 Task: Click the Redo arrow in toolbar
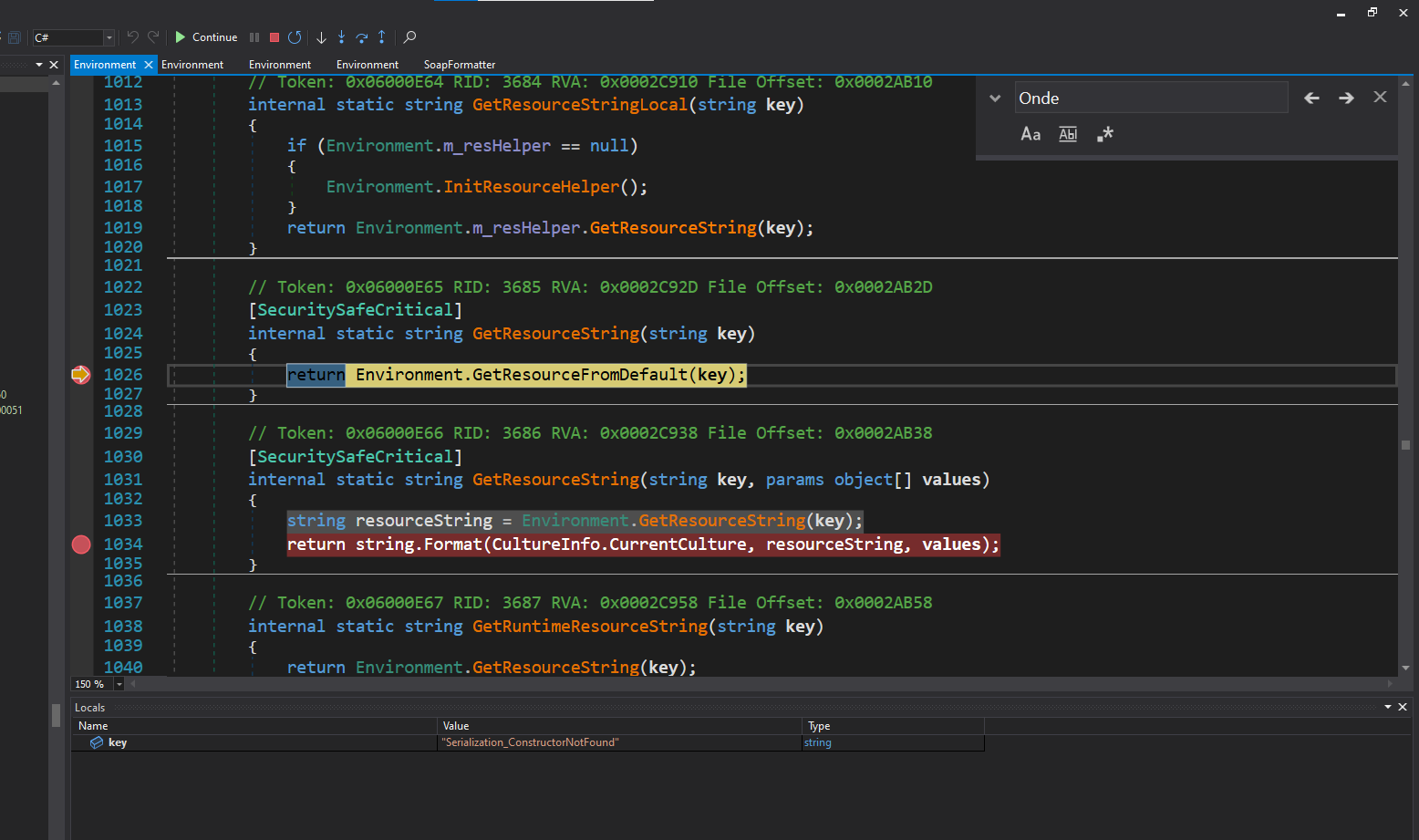pos(153,37)
